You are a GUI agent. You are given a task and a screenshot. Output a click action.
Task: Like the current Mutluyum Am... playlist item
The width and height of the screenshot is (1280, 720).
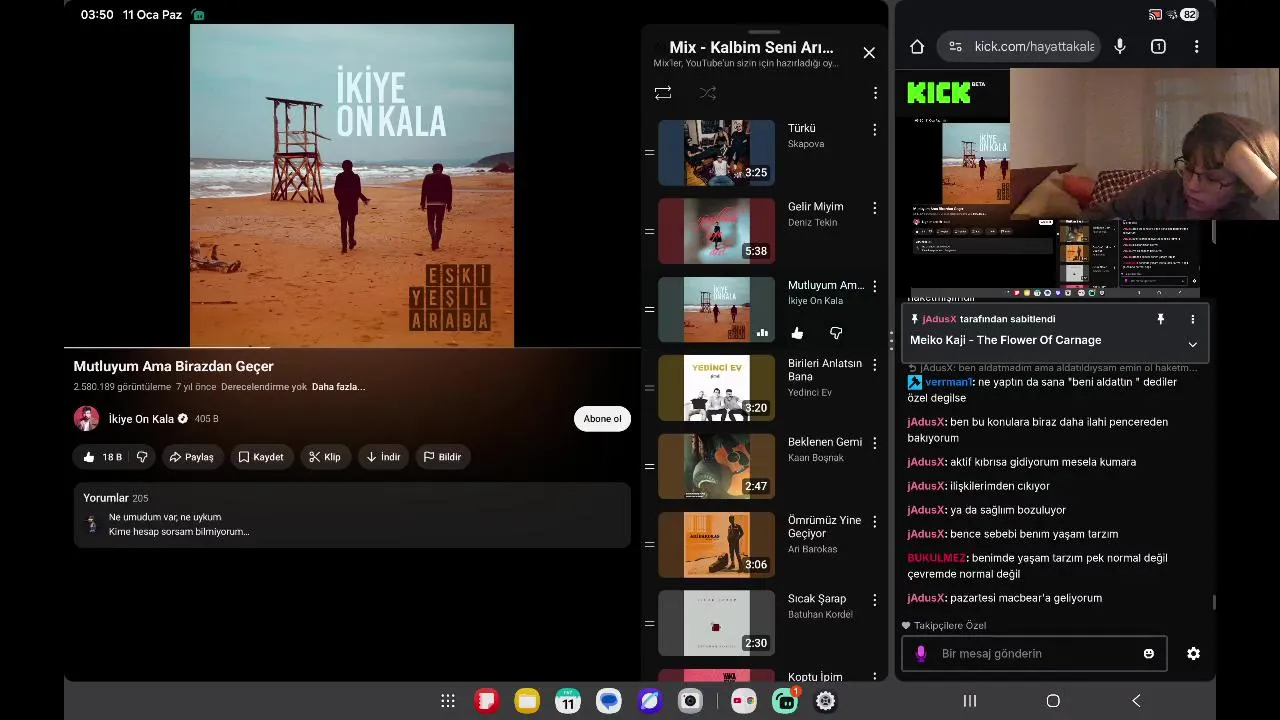click(x=797, y=333)
